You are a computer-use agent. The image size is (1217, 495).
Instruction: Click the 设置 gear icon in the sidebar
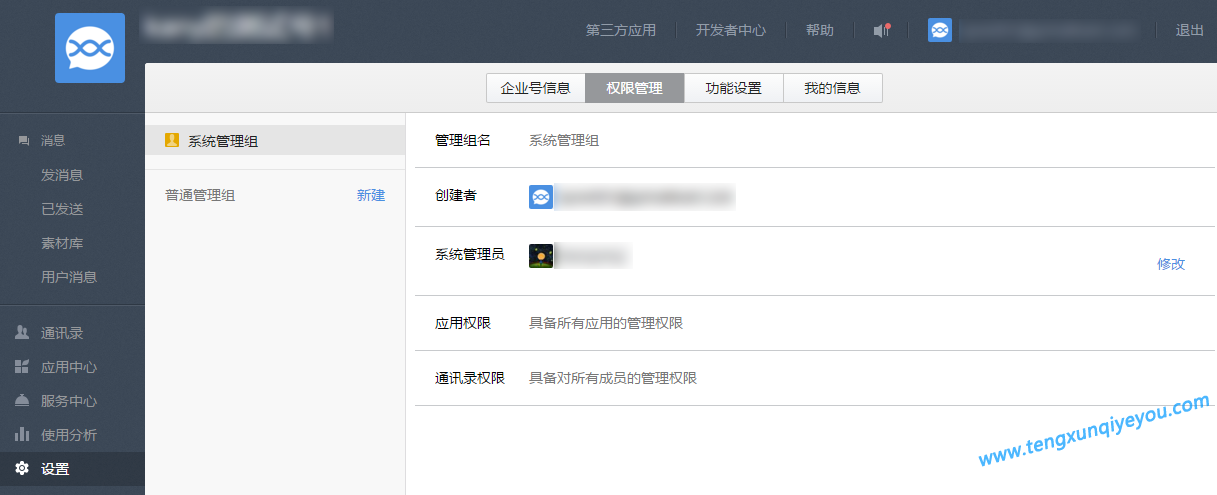tap(22, 469)
